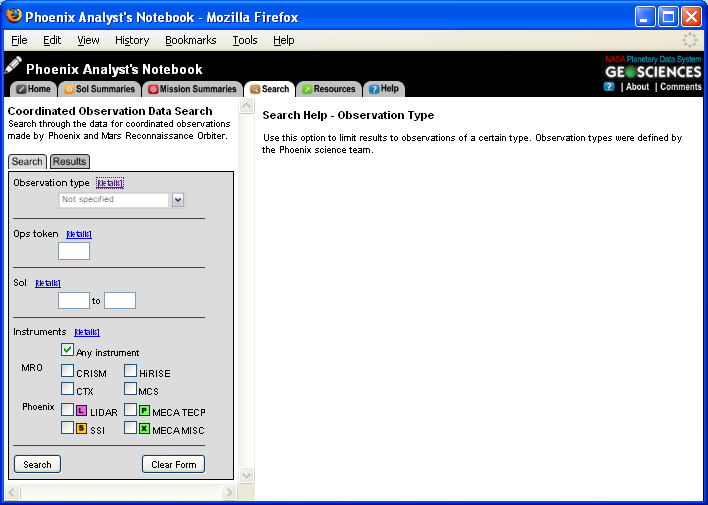
Task: Click the orange SSI instrument icon
Action: coord(83,428)
